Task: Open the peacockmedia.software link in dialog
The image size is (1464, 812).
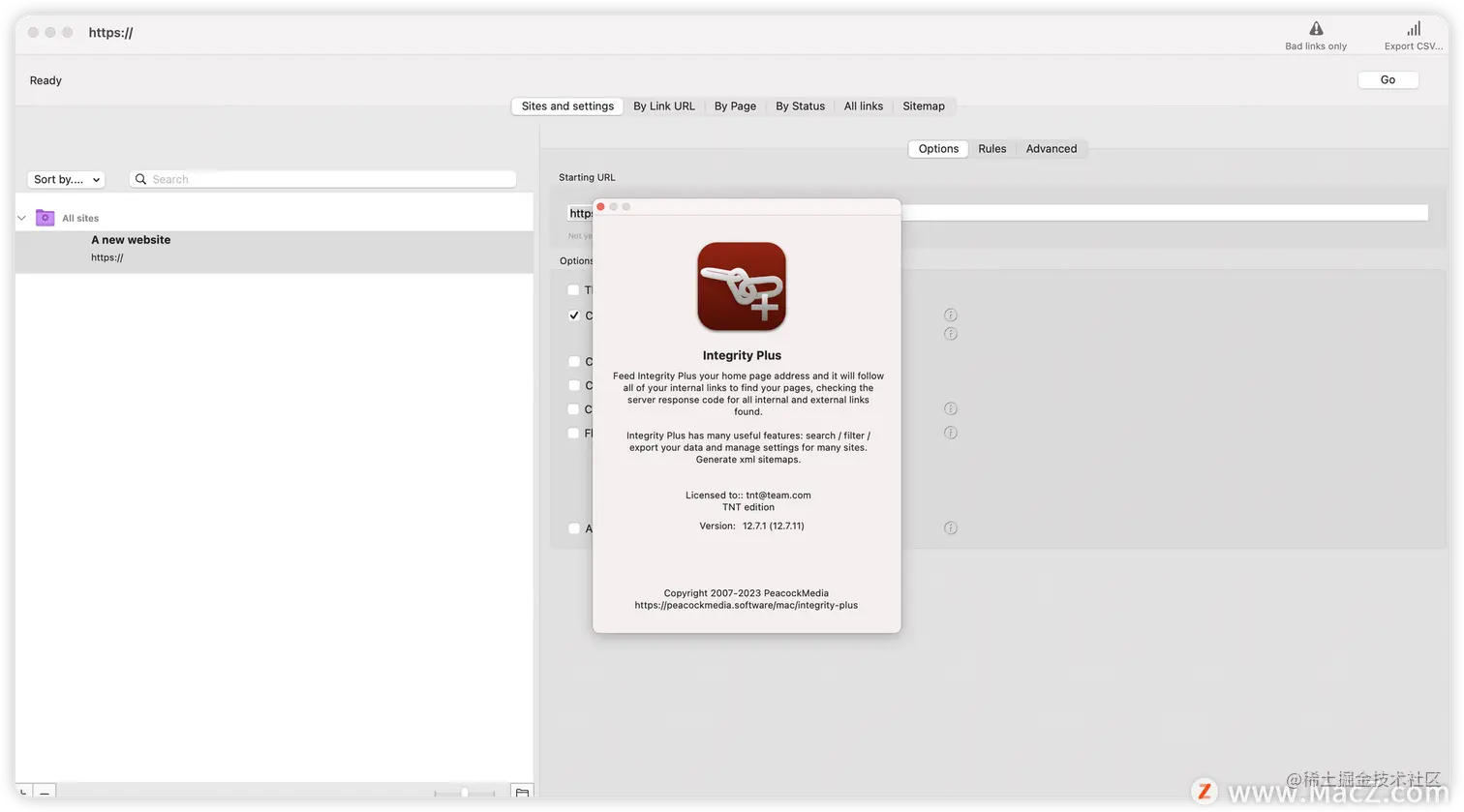Action: click(747, 606)
